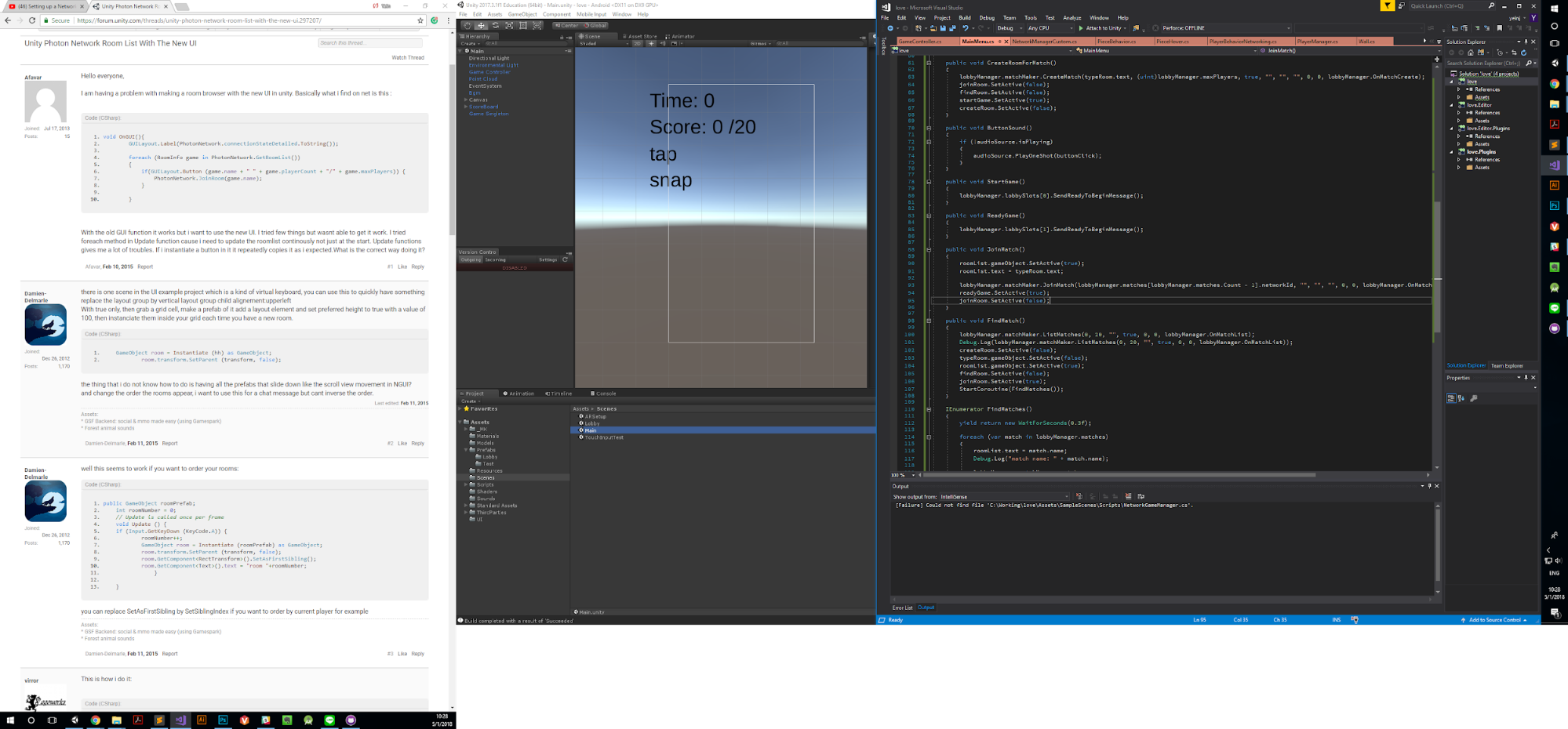The width and height of the screenshot is (1568, 729).
Task: Switch to the Asset Store tab
Action: (639, 36)
